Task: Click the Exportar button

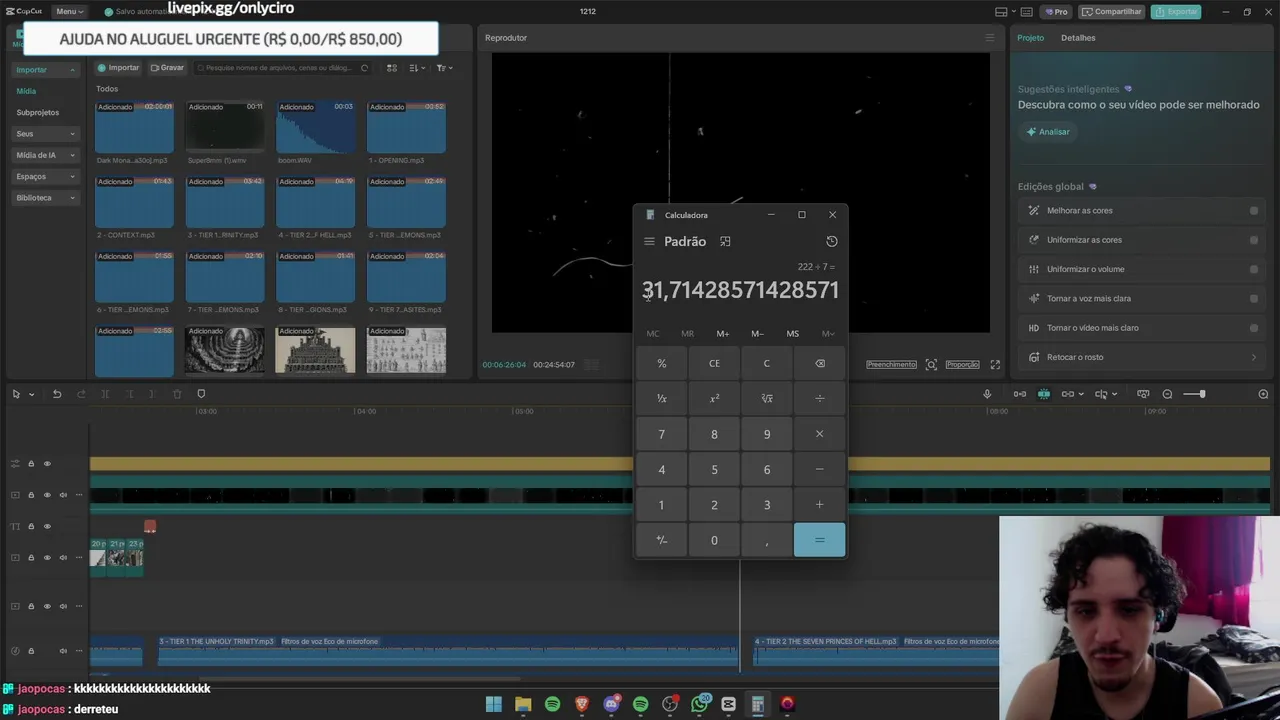Action: (x=1176, y=12)
